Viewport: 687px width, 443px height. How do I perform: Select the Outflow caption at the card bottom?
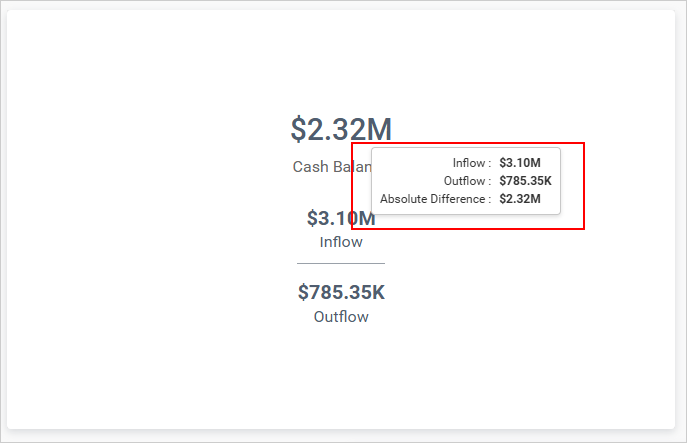[341, 317]
